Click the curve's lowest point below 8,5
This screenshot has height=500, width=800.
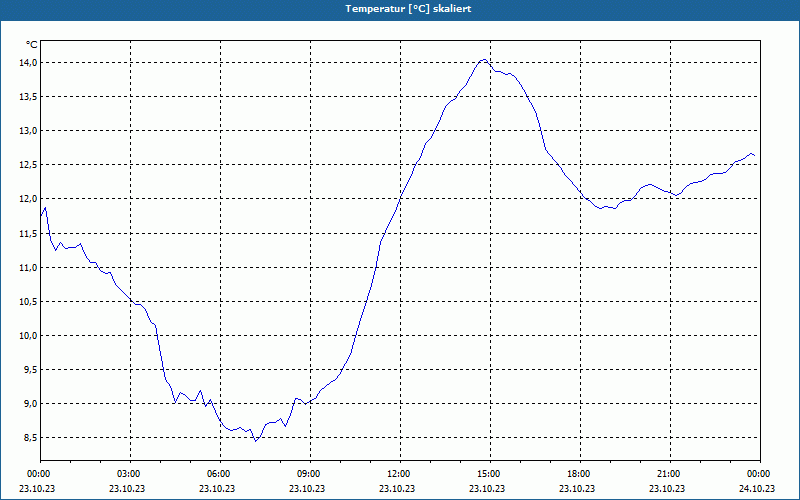[x=256, y=441]
